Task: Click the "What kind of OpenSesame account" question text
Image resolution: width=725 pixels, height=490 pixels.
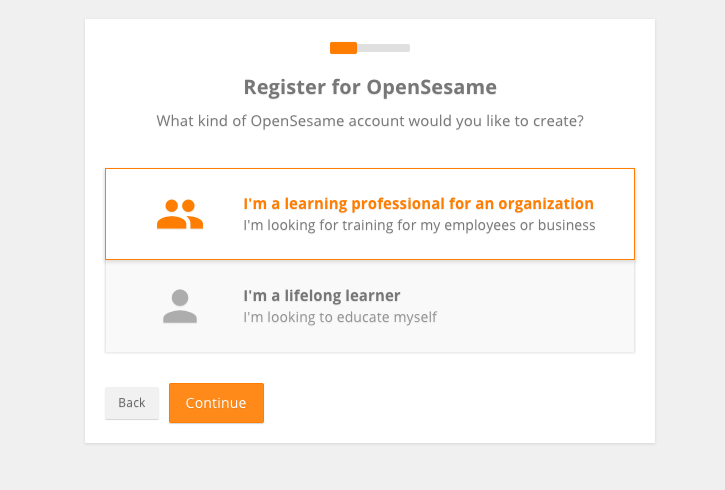Action: pyautogui.click(x=370, y=121)
